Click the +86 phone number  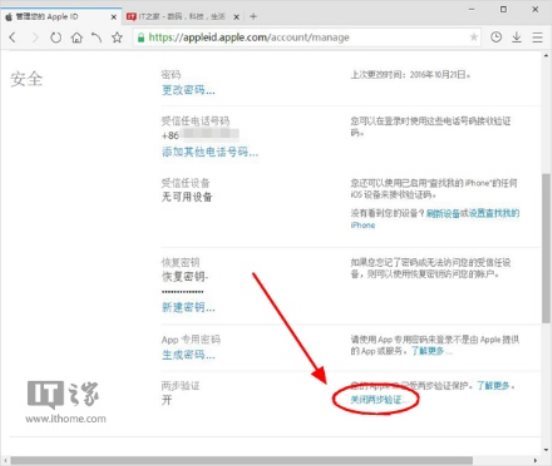click(x=200, y=135)
